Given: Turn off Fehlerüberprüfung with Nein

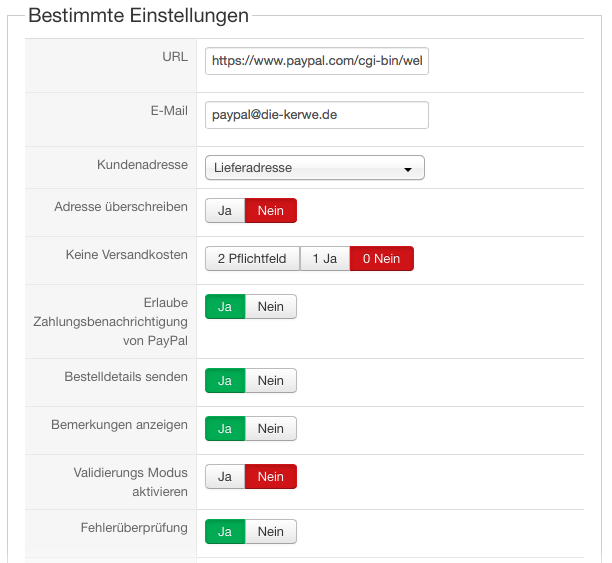Looking at the screenshot, I should tap(271, 532).
